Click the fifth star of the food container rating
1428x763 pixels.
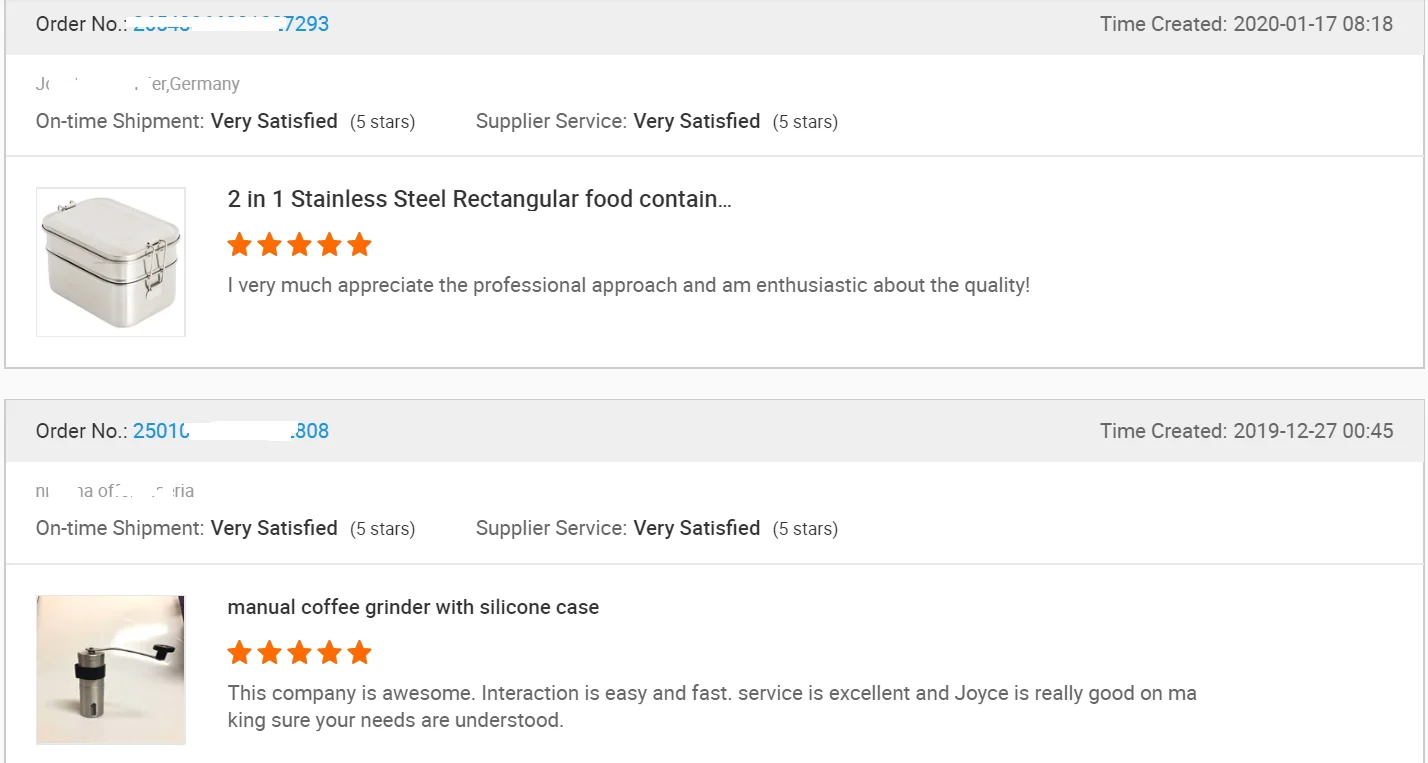(359, 245)
